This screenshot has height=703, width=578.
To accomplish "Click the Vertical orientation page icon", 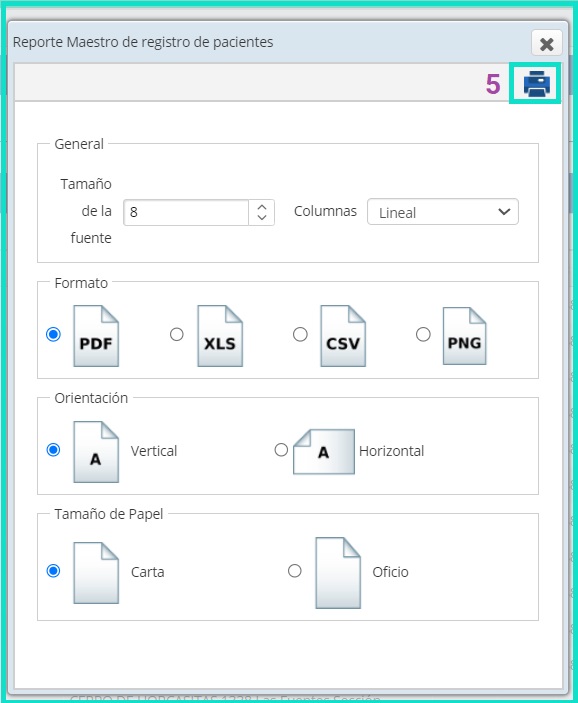I will [x=96, y=452].
